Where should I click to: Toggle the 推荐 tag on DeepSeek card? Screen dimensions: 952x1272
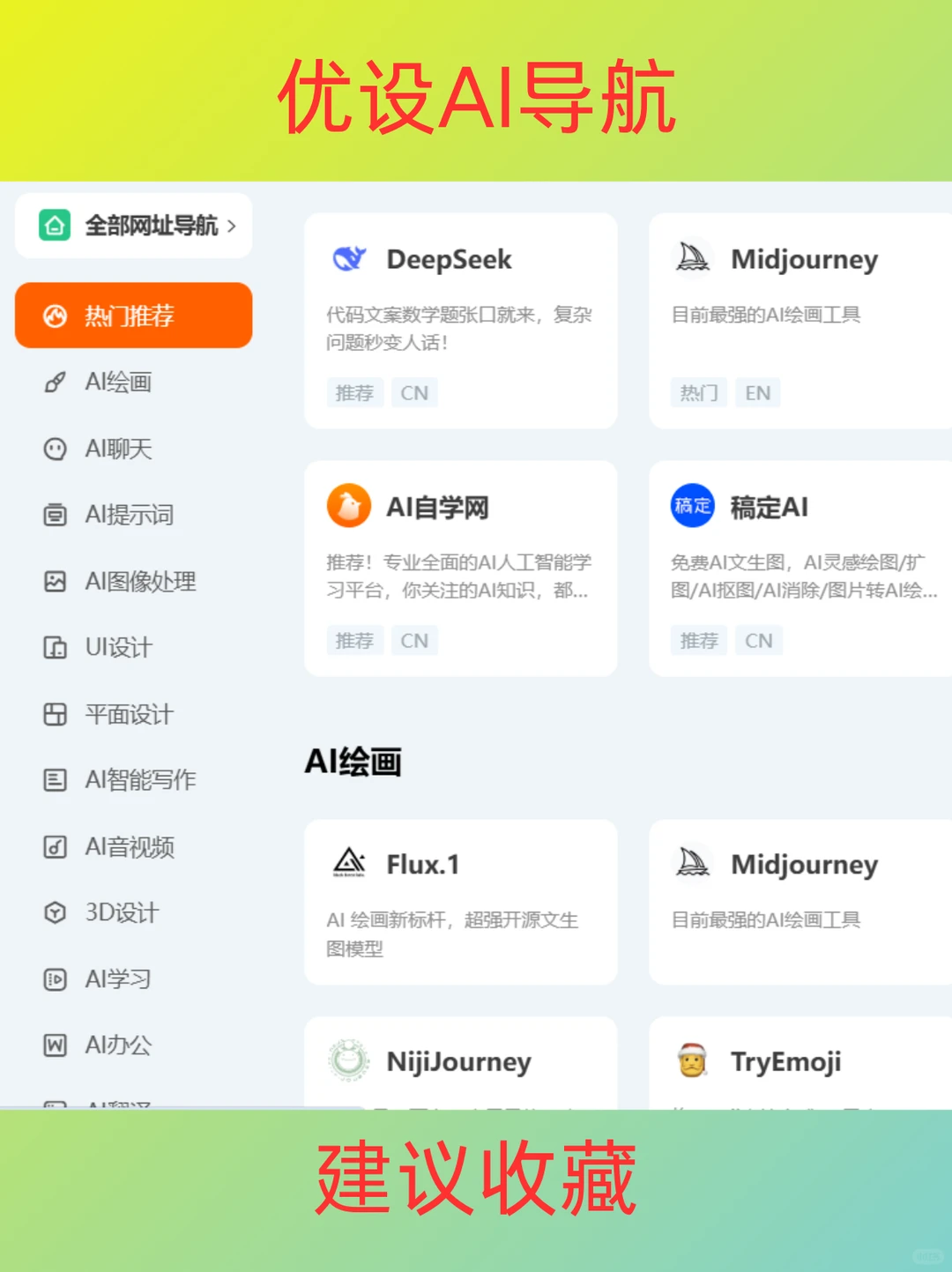(354, 393)
